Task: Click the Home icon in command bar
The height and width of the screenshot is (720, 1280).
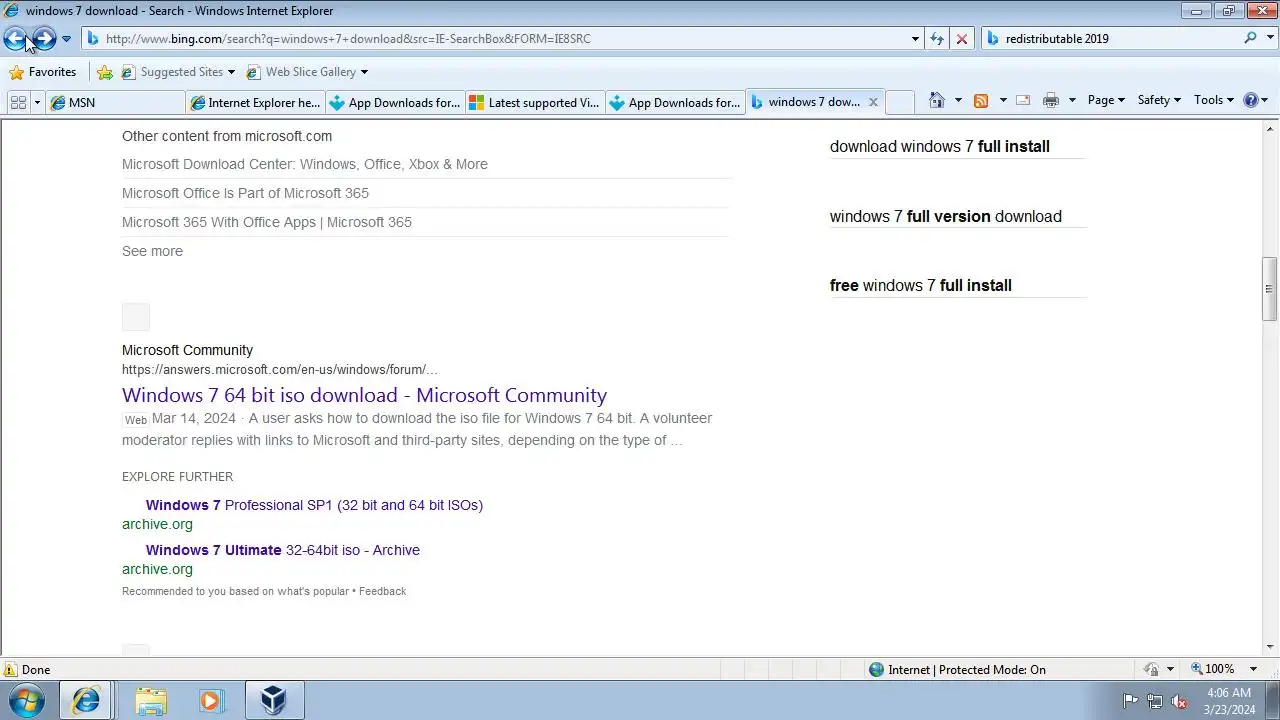Action: tap(937, 100)
